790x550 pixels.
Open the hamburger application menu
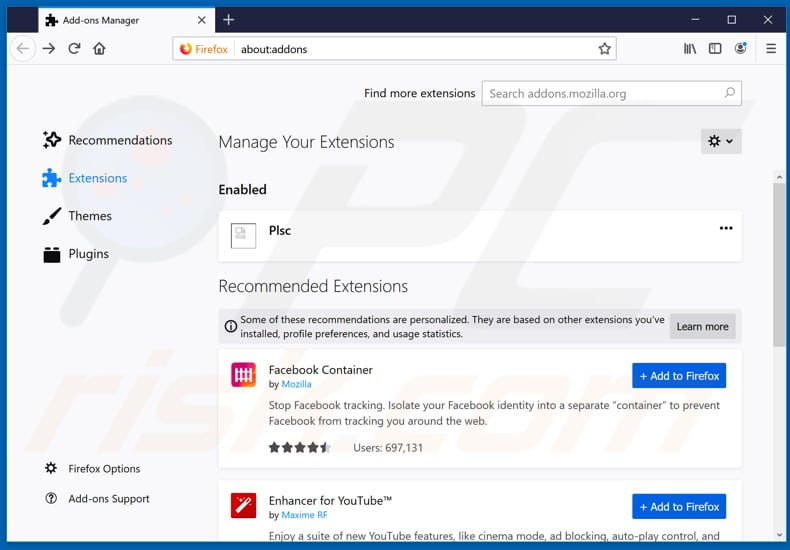click(x=771, y=49)
